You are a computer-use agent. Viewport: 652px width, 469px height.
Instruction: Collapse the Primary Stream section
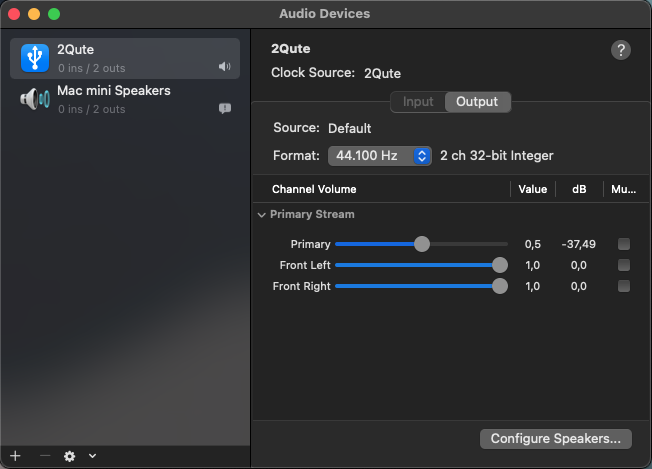click(x=262, y=215)
